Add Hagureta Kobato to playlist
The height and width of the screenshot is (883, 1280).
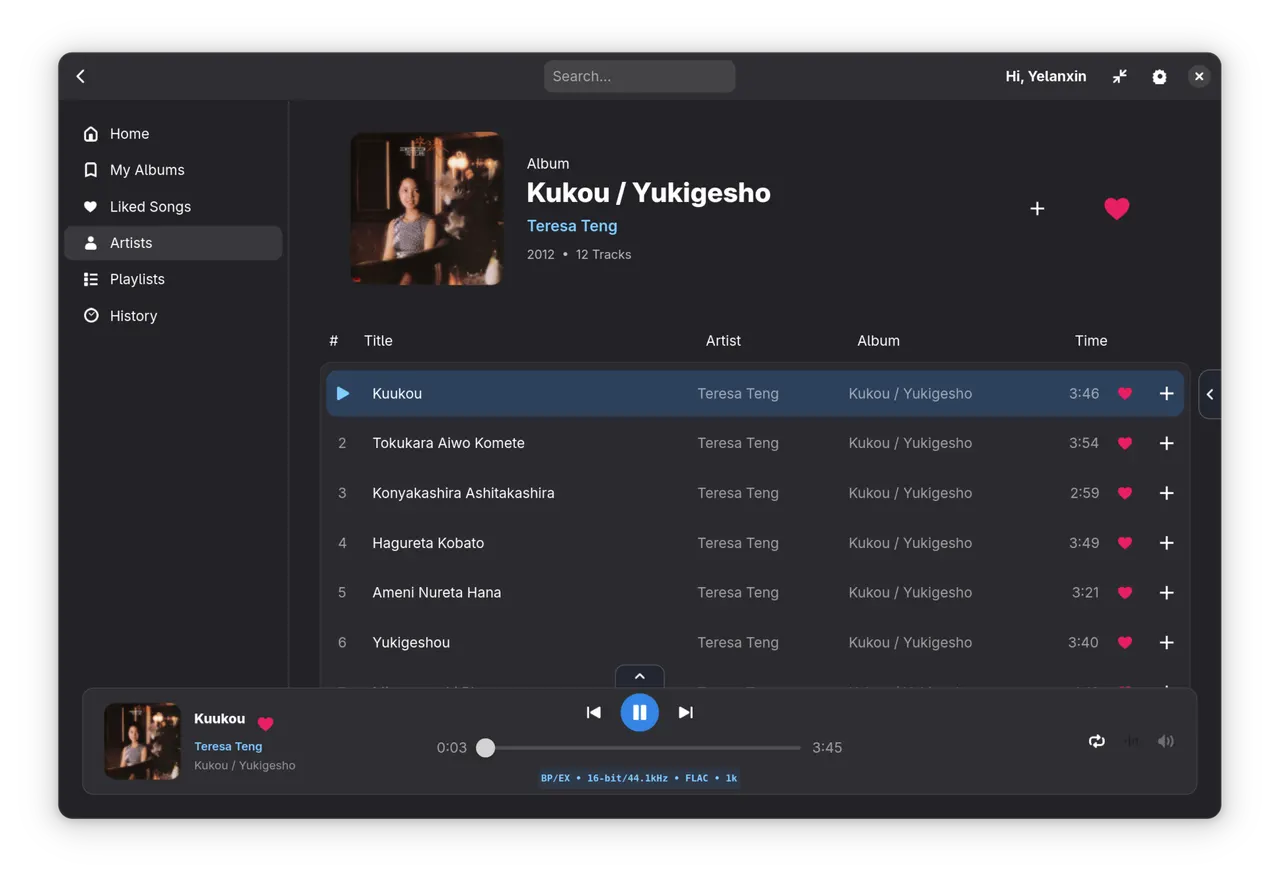click(1166, 543)
